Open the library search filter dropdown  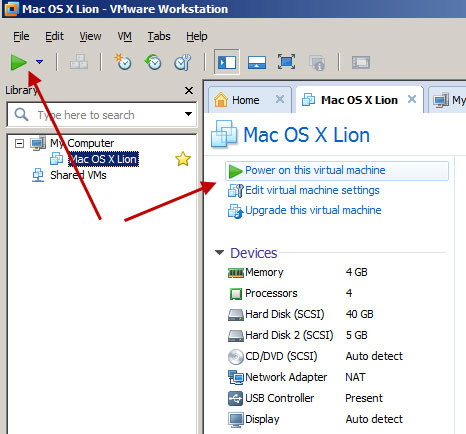coord(188,114)
